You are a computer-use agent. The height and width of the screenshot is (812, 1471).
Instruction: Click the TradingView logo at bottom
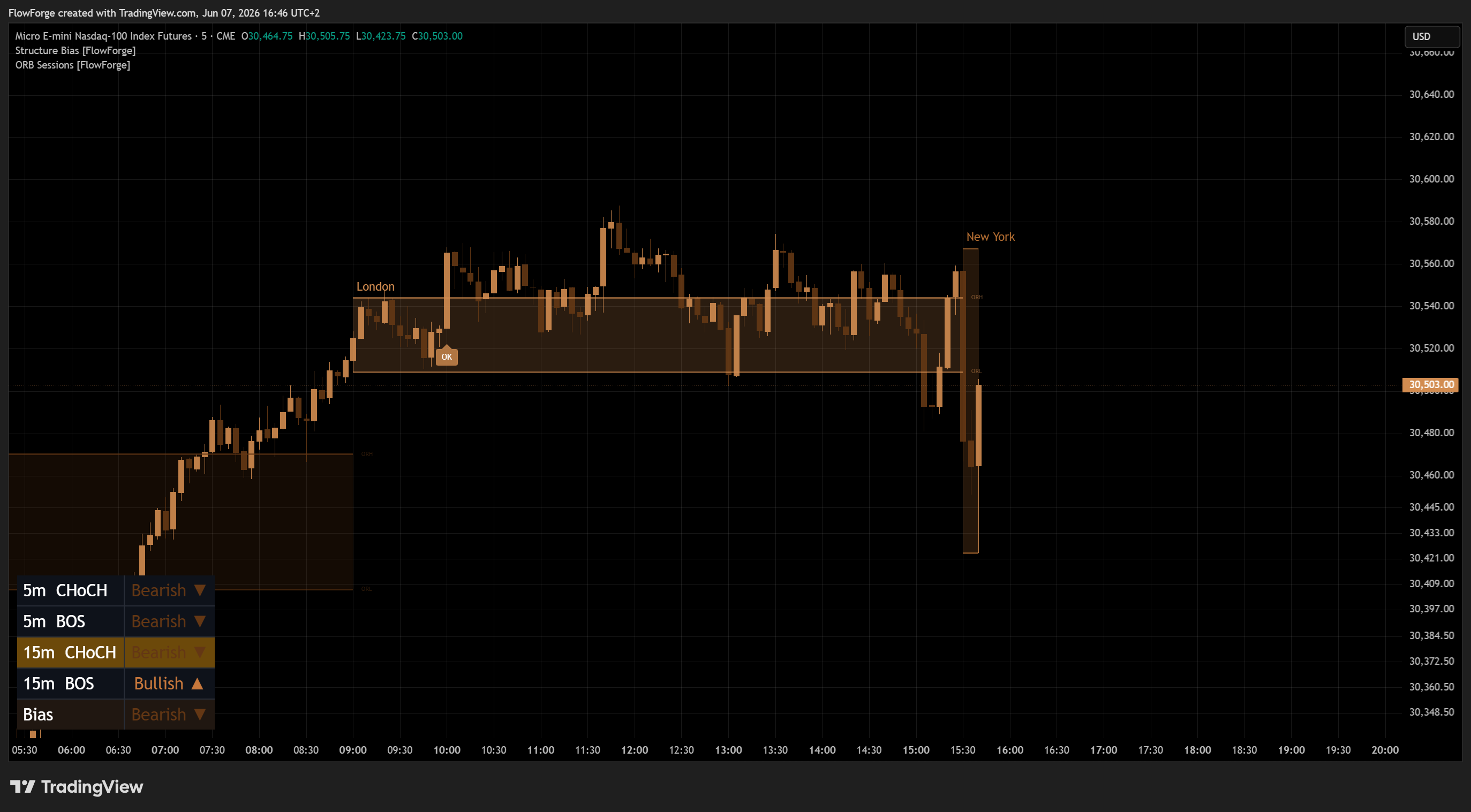click(77, 787)
